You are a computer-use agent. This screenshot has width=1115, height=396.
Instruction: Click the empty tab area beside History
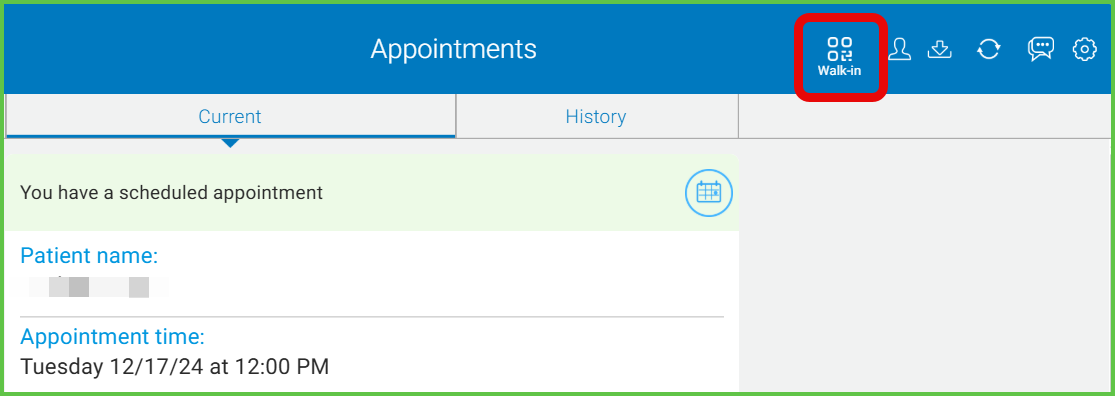coord(924,116)
